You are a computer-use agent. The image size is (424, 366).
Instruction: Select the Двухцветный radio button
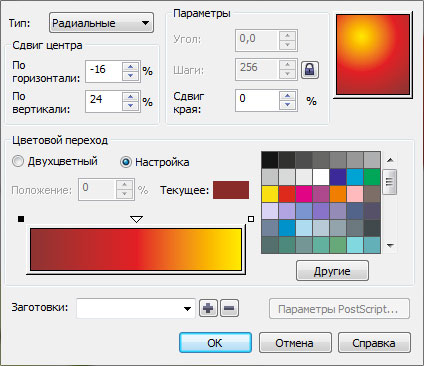click(18, 162)
